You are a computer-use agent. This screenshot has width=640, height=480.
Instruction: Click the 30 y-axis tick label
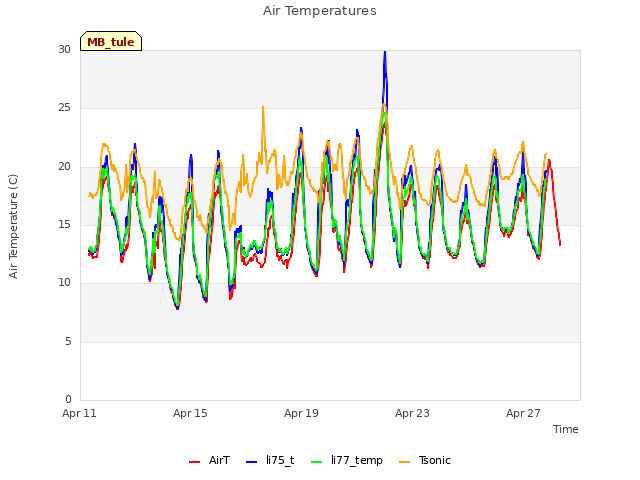(x=64, y=49)
